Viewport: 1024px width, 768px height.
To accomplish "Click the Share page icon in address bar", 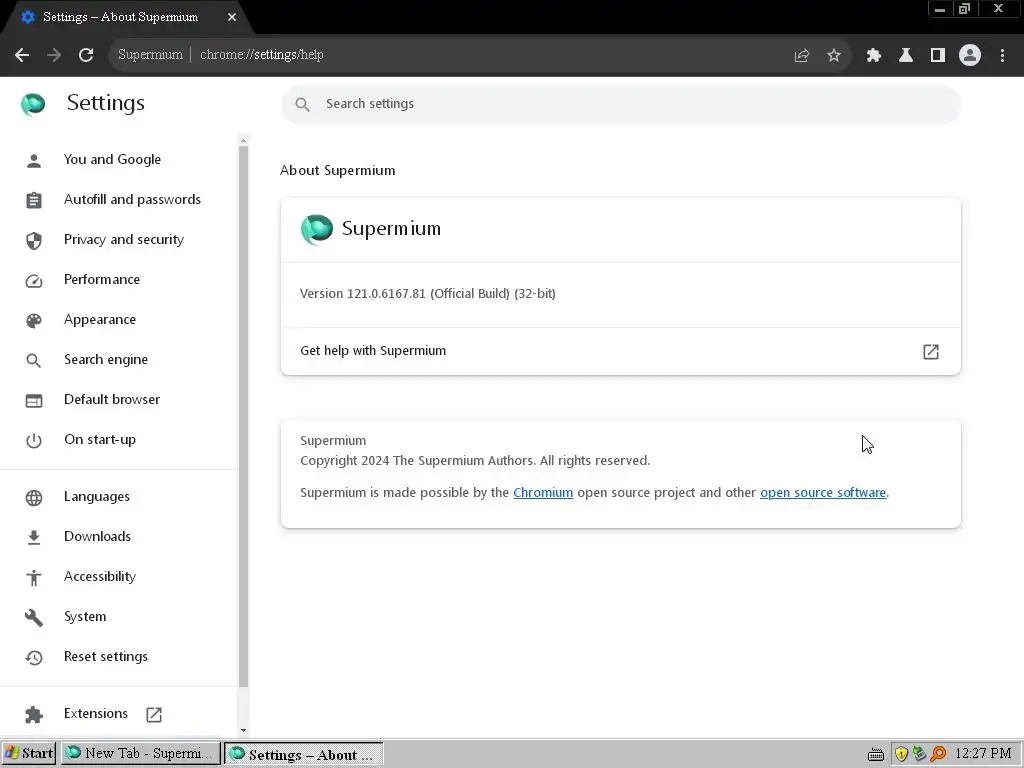I will 802,56.
